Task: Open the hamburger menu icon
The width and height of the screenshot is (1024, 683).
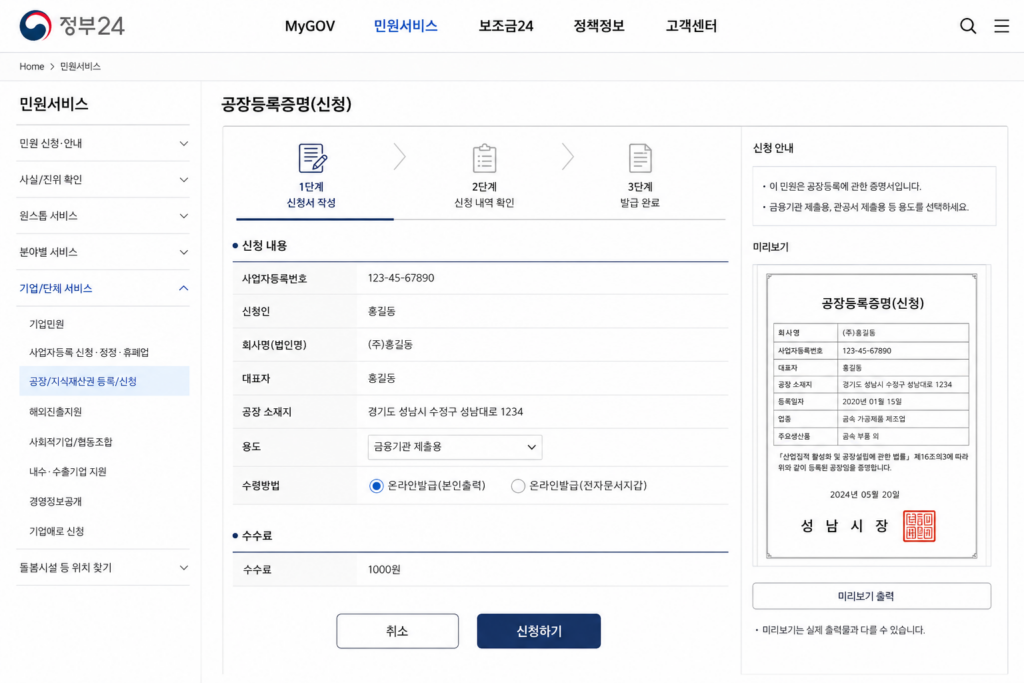Action: (x=1001, y=26)
